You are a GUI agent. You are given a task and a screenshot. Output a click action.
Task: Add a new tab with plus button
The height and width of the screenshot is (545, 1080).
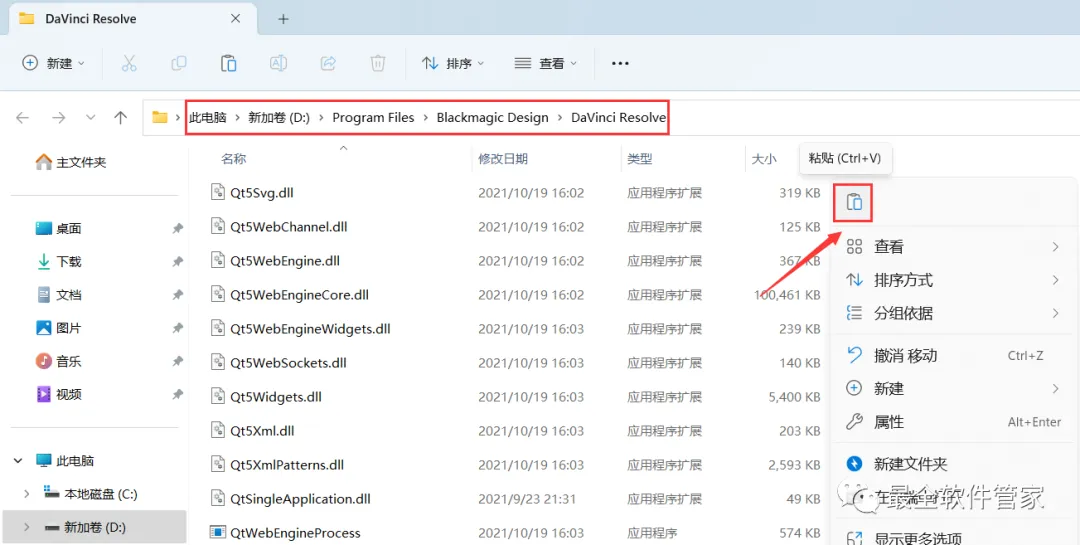click(x=283, y=19)
